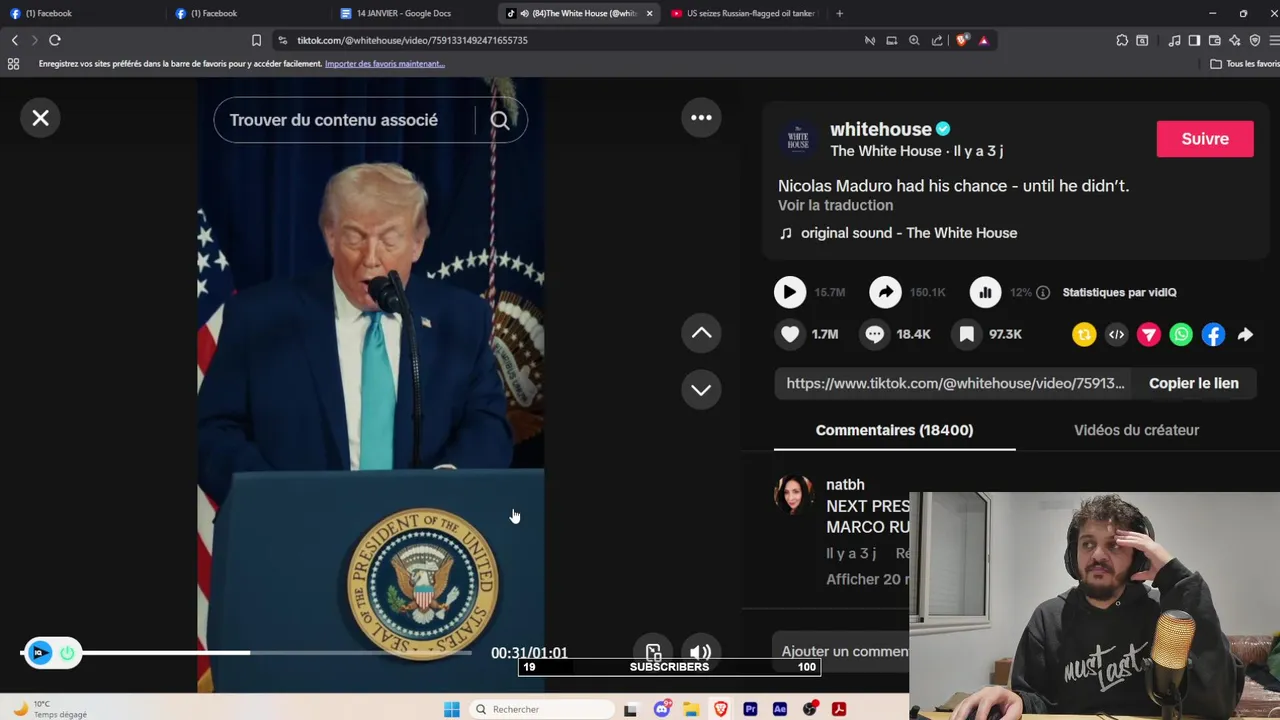Image resolution: width=1280 pixels, height=720 pixels.
Task: Open the music note playlist icon
Action: coord(1174,40)
